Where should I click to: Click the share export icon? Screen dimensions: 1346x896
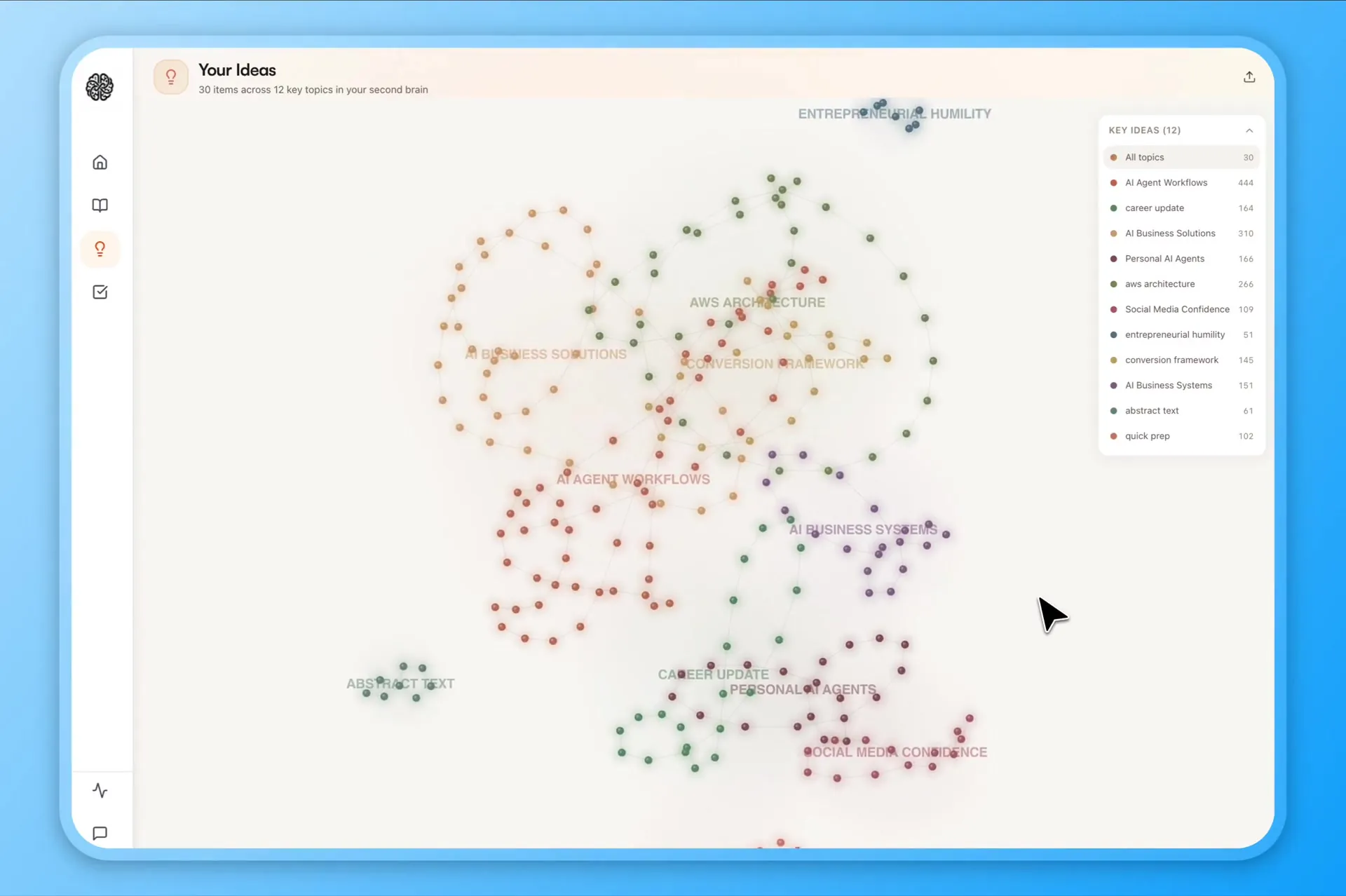[x=1249, y=77]
